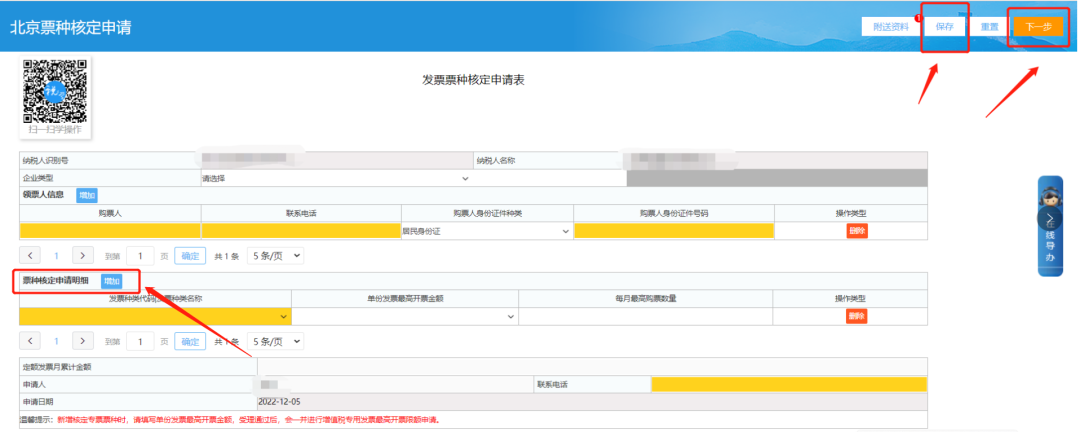Open the QR code 扫一扫学操作 image
The width and height of the screenshot is (1080, 432).
[x=55, y=97]
